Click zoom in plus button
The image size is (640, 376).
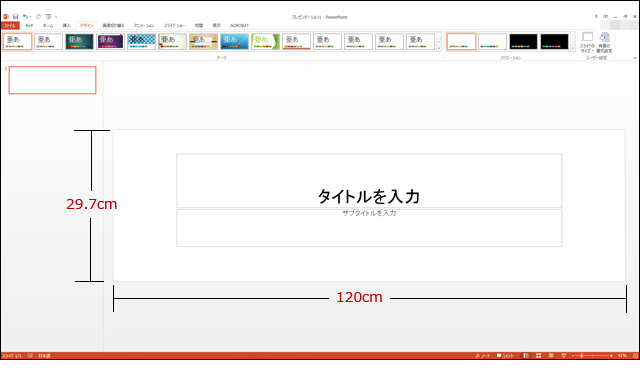[611, 356]
